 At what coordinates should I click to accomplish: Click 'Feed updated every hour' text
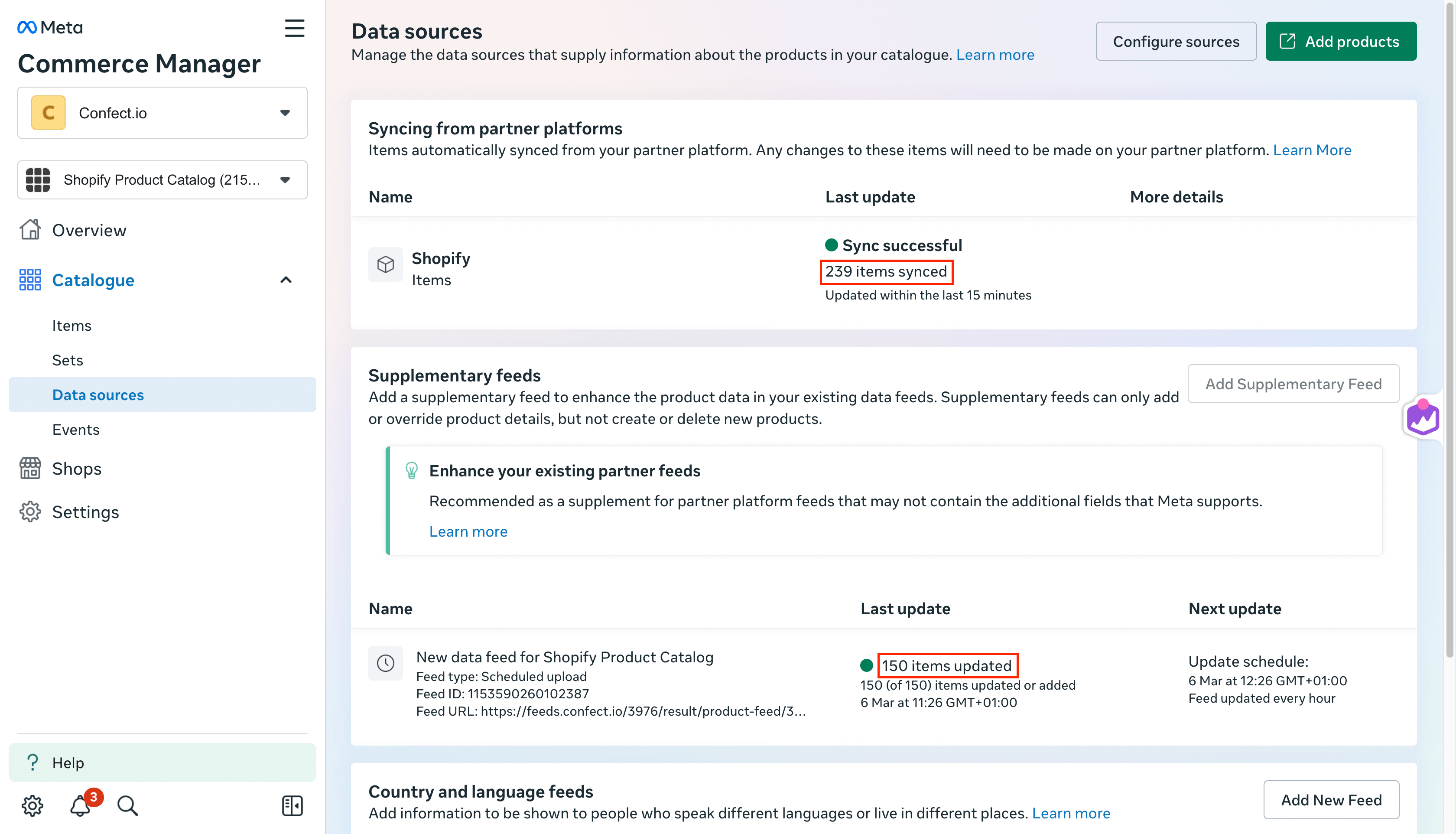coord(1262,698)
